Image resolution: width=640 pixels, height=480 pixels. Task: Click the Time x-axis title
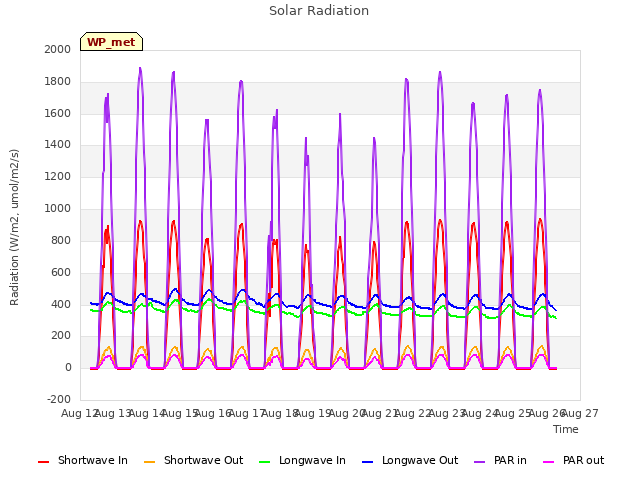click(566, 429)
